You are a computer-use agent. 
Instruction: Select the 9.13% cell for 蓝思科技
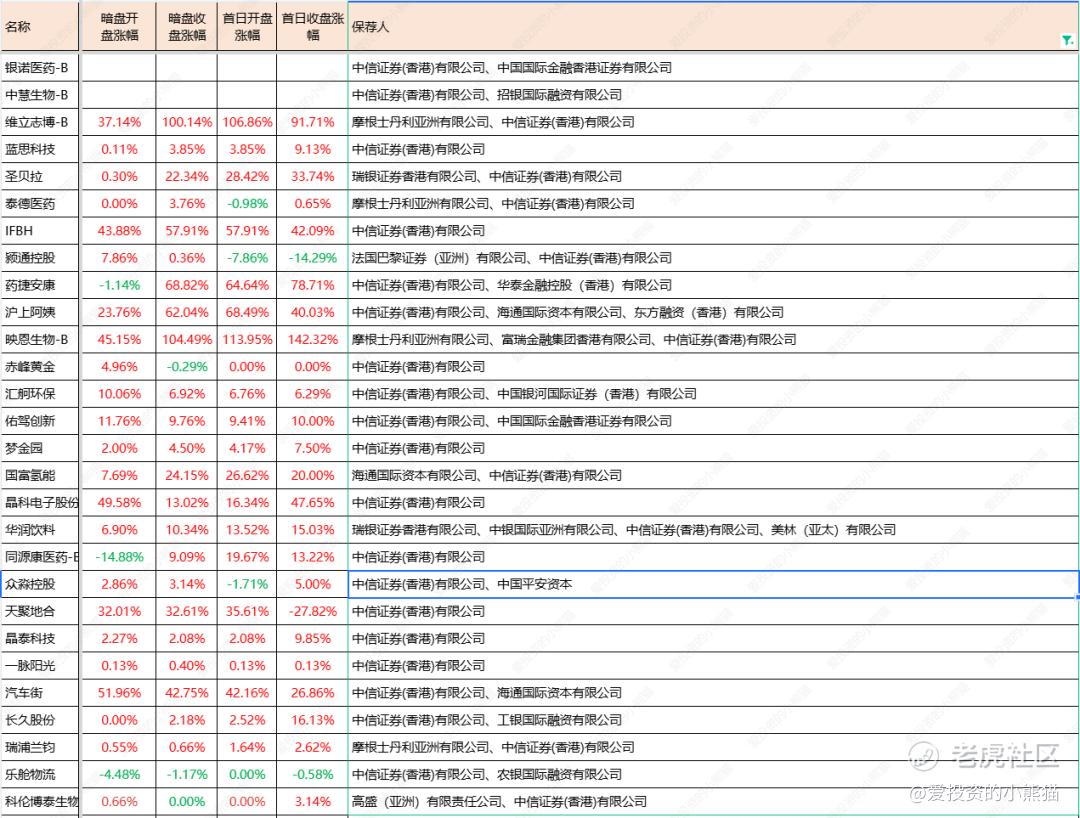tap(313, 149)
